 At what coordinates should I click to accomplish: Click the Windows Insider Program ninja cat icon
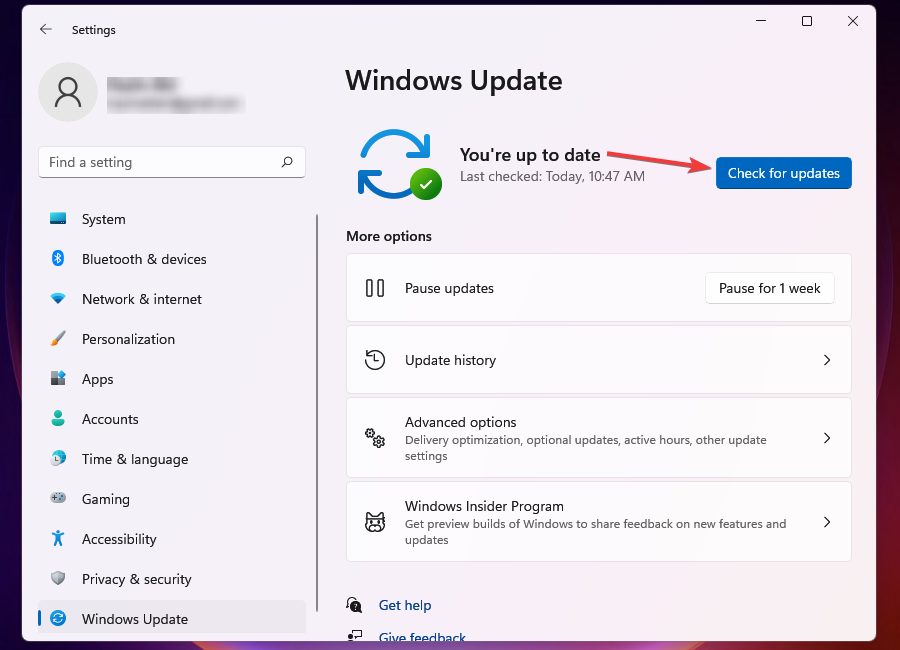tap(374, 522)
